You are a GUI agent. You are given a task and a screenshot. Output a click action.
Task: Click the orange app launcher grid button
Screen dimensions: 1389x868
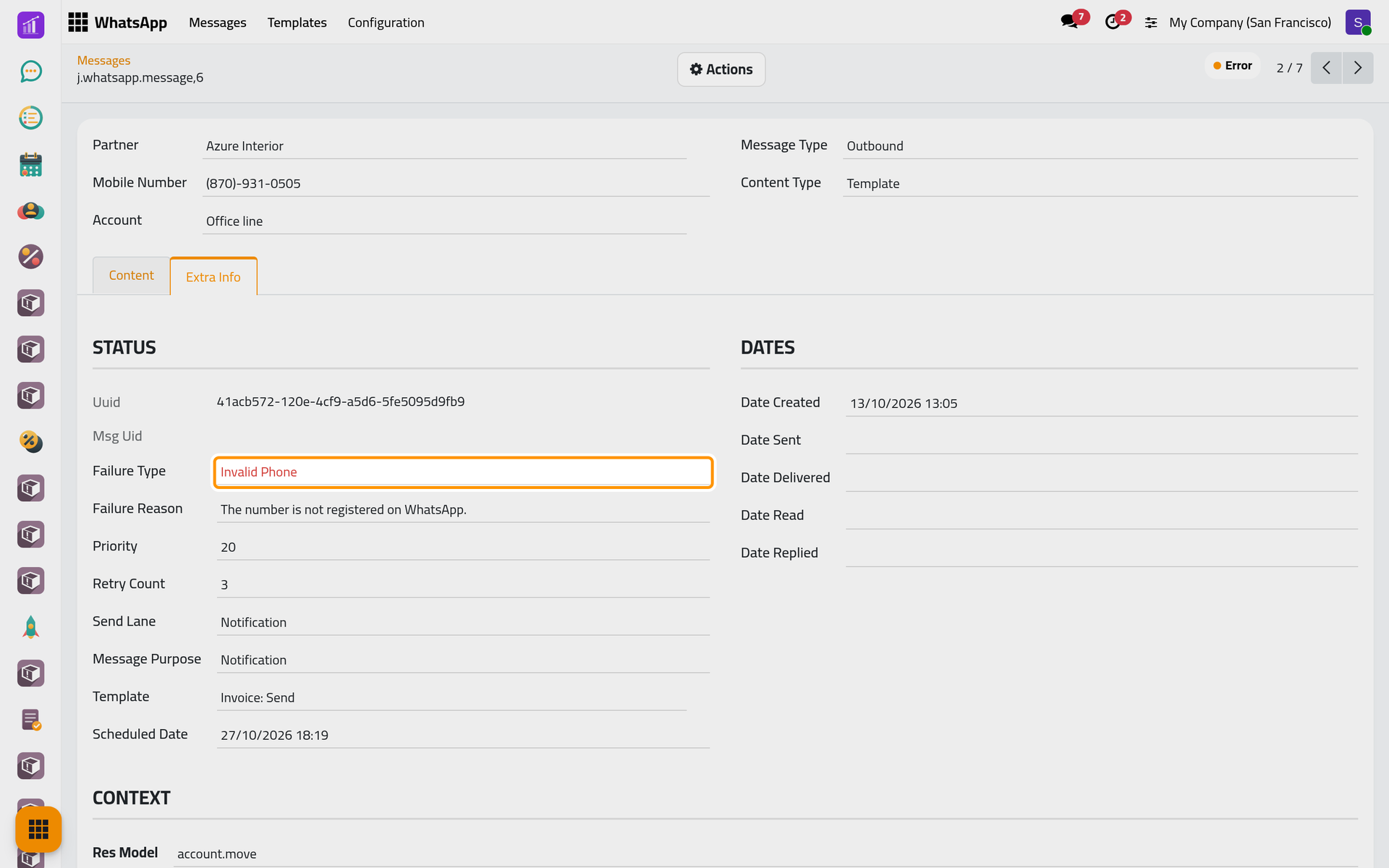38,829
